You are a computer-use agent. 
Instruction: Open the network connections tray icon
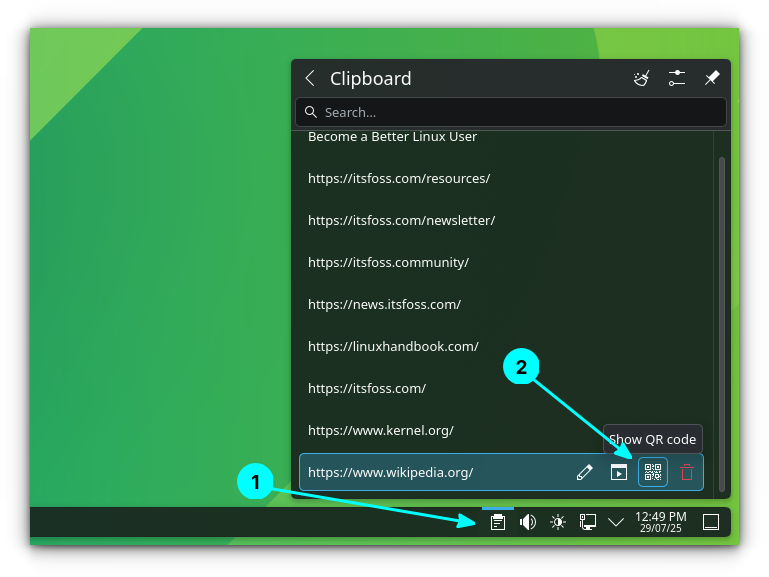pos(588,522)
